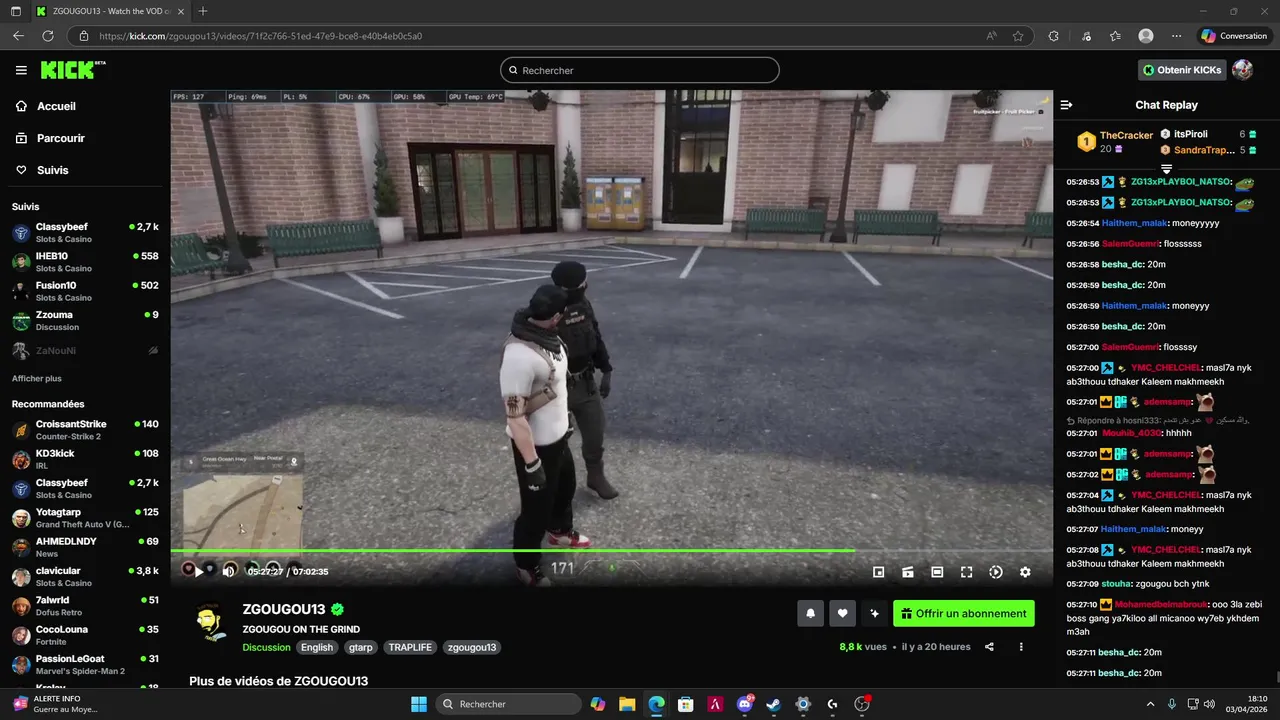Click Obtenir KICKs button
The width and height of the screenshot is (1280, 720).
[x=1182, y=70]
